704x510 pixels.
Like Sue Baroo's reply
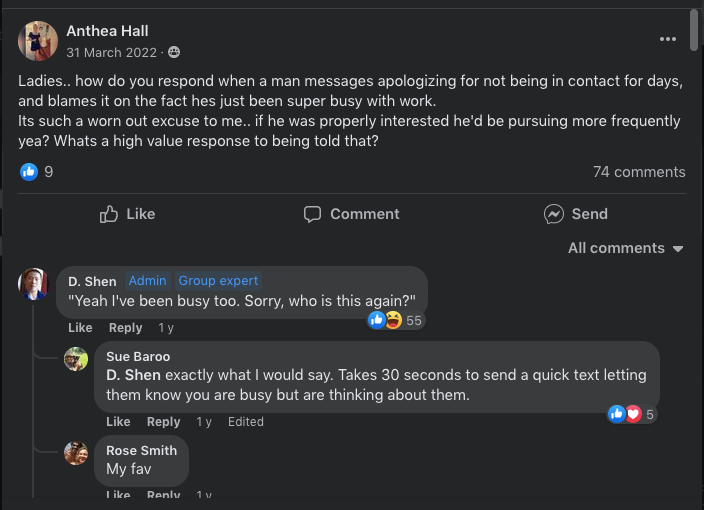tap(118, 422)
